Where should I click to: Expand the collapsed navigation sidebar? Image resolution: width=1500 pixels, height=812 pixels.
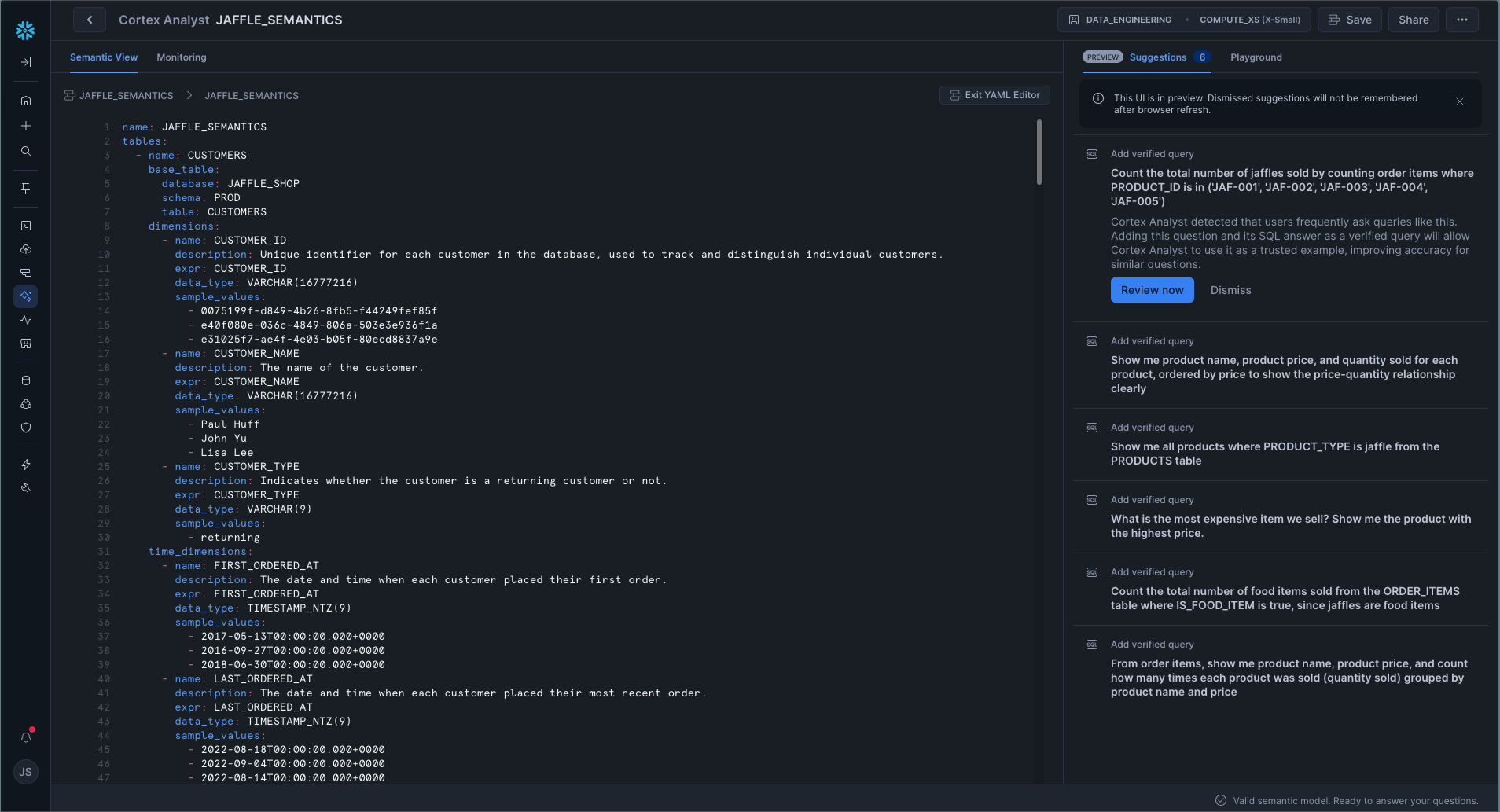[26, 62]
